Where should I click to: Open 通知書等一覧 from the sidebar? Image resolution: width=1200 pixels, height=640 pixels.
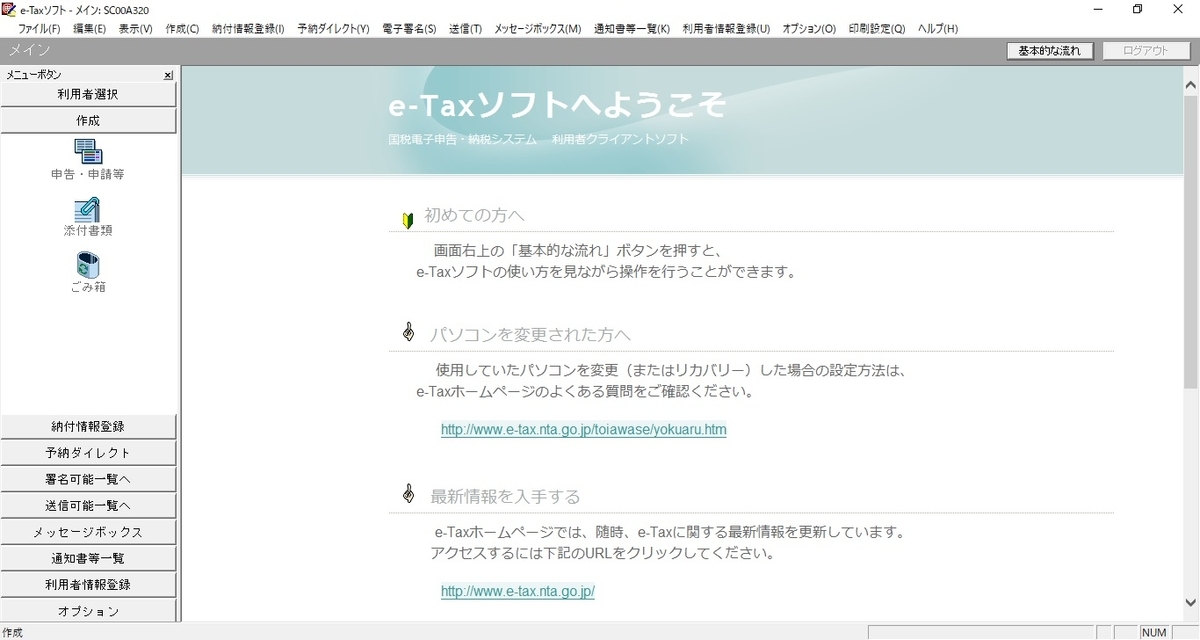click(x=88, y=558)
